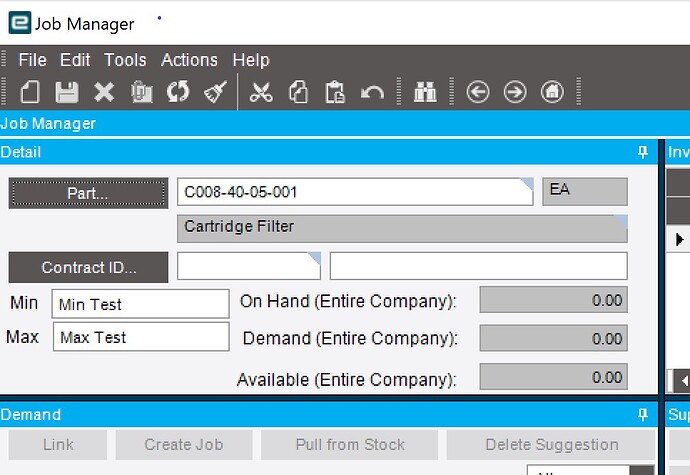
Task: Click the Part... button
Action: 88,193
